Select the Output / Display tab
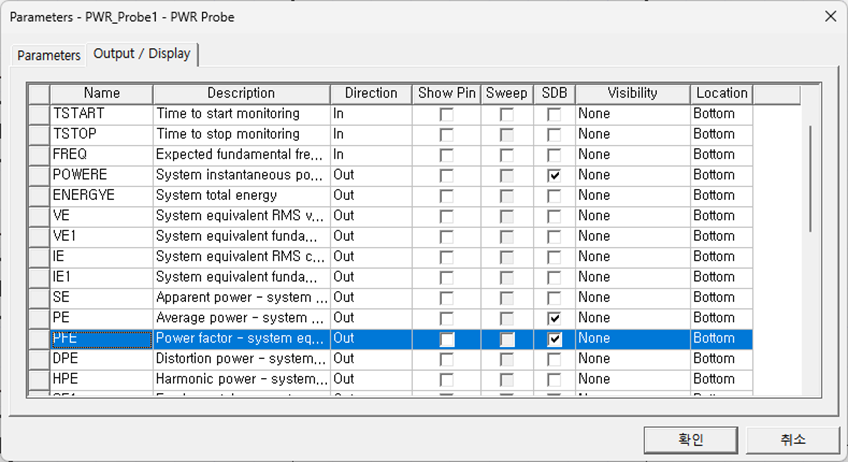 (141, 54)
